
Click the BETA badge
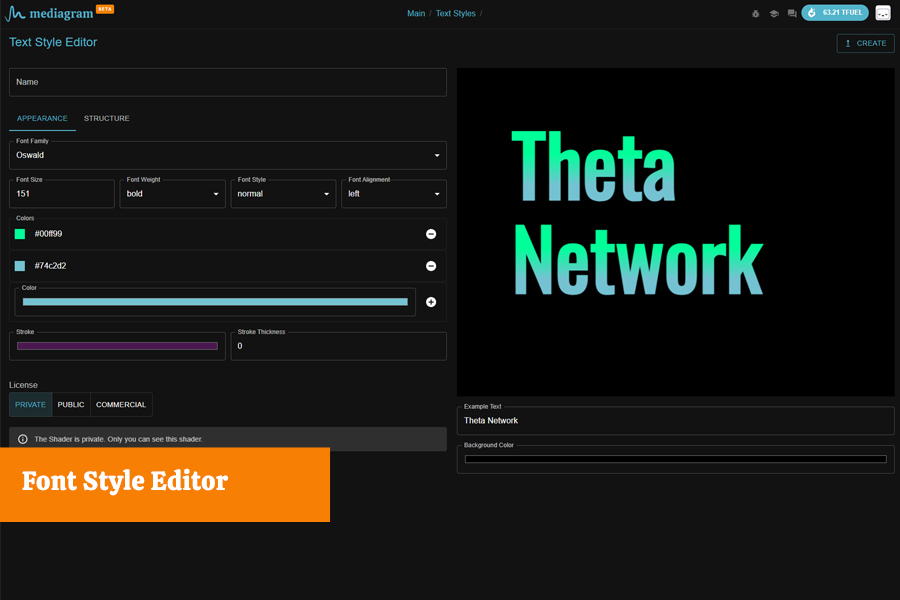pyautogui.click(x=104, y=9)
